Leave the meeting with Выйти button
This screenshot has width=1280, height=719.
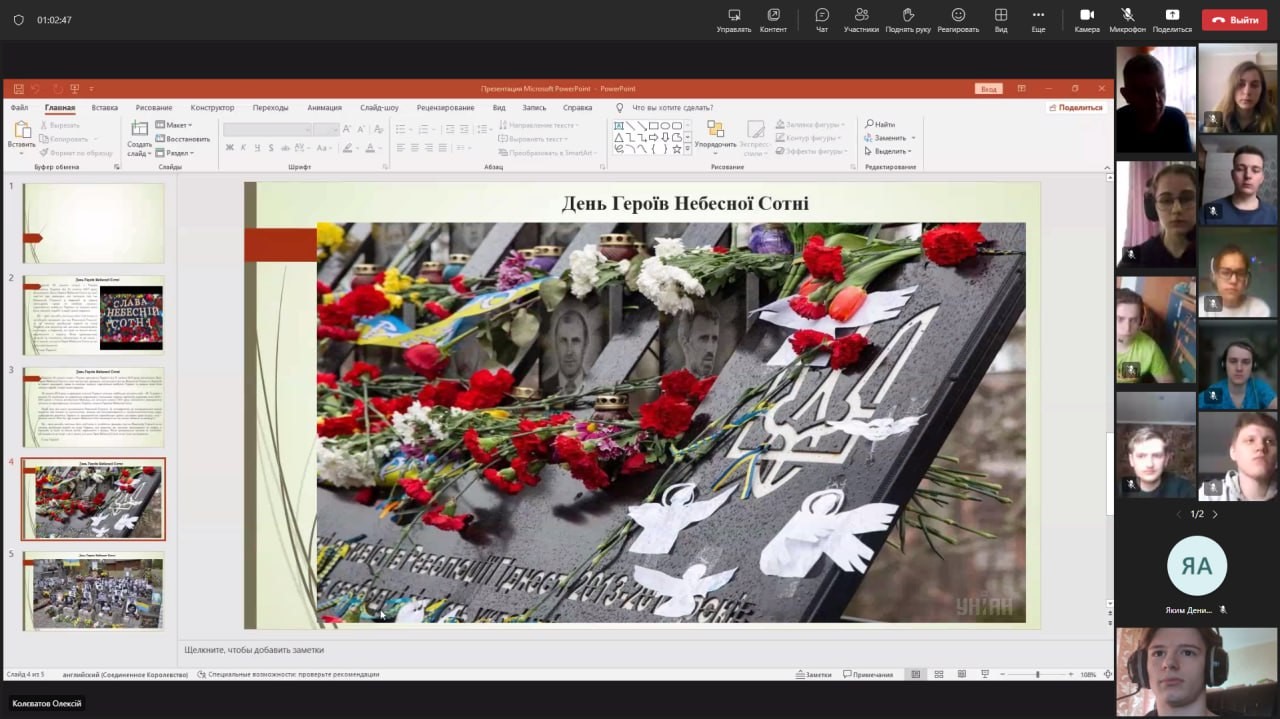click(x=1234, y=20)
